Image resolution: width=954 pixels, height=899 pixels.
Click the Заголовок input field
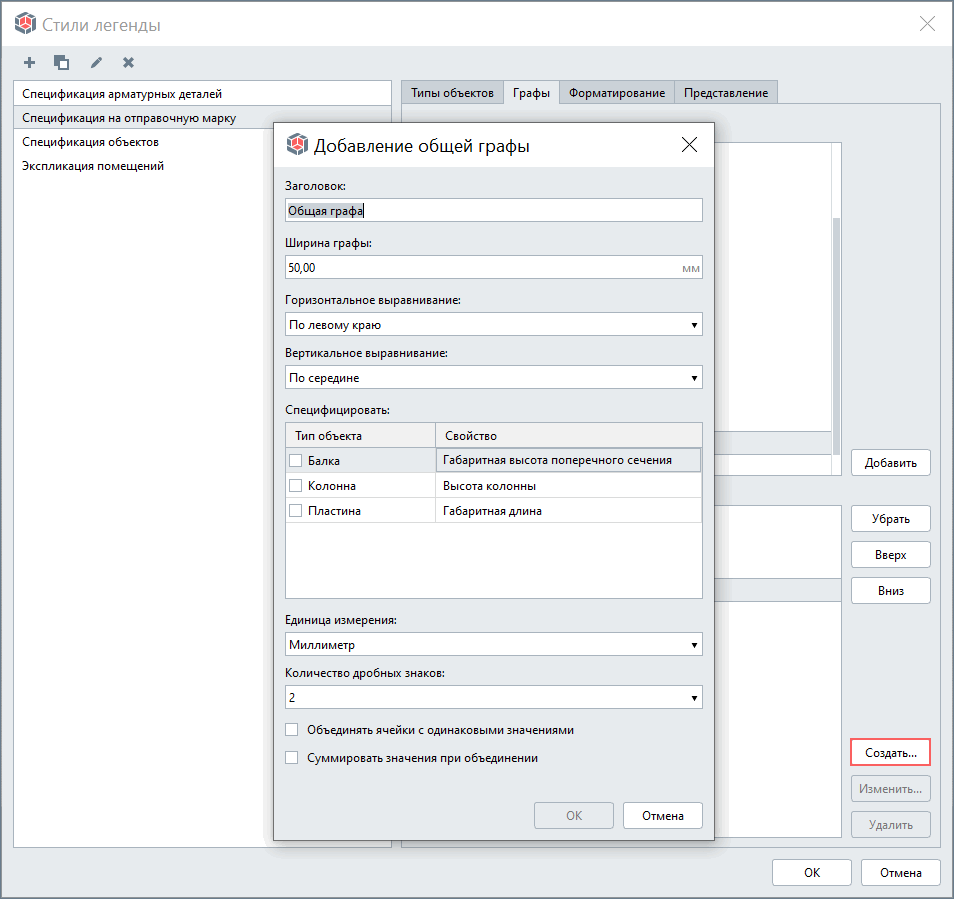[493, 210]
